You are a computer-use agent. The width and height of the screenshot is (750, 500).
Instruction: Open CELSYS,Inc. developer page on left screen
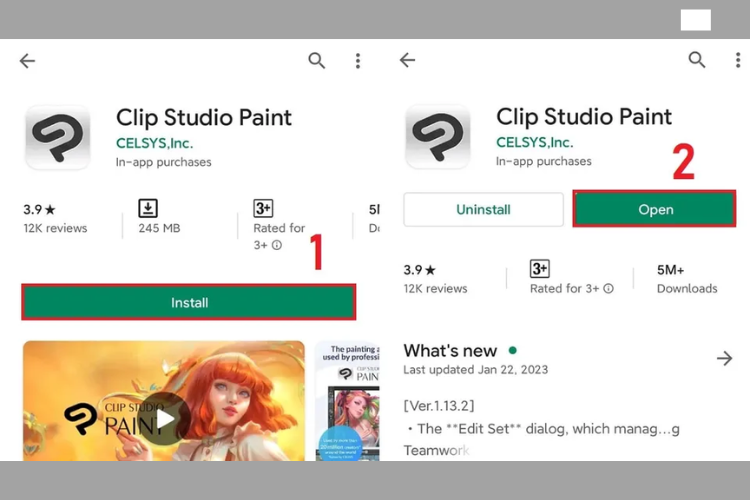pos(154,143)
